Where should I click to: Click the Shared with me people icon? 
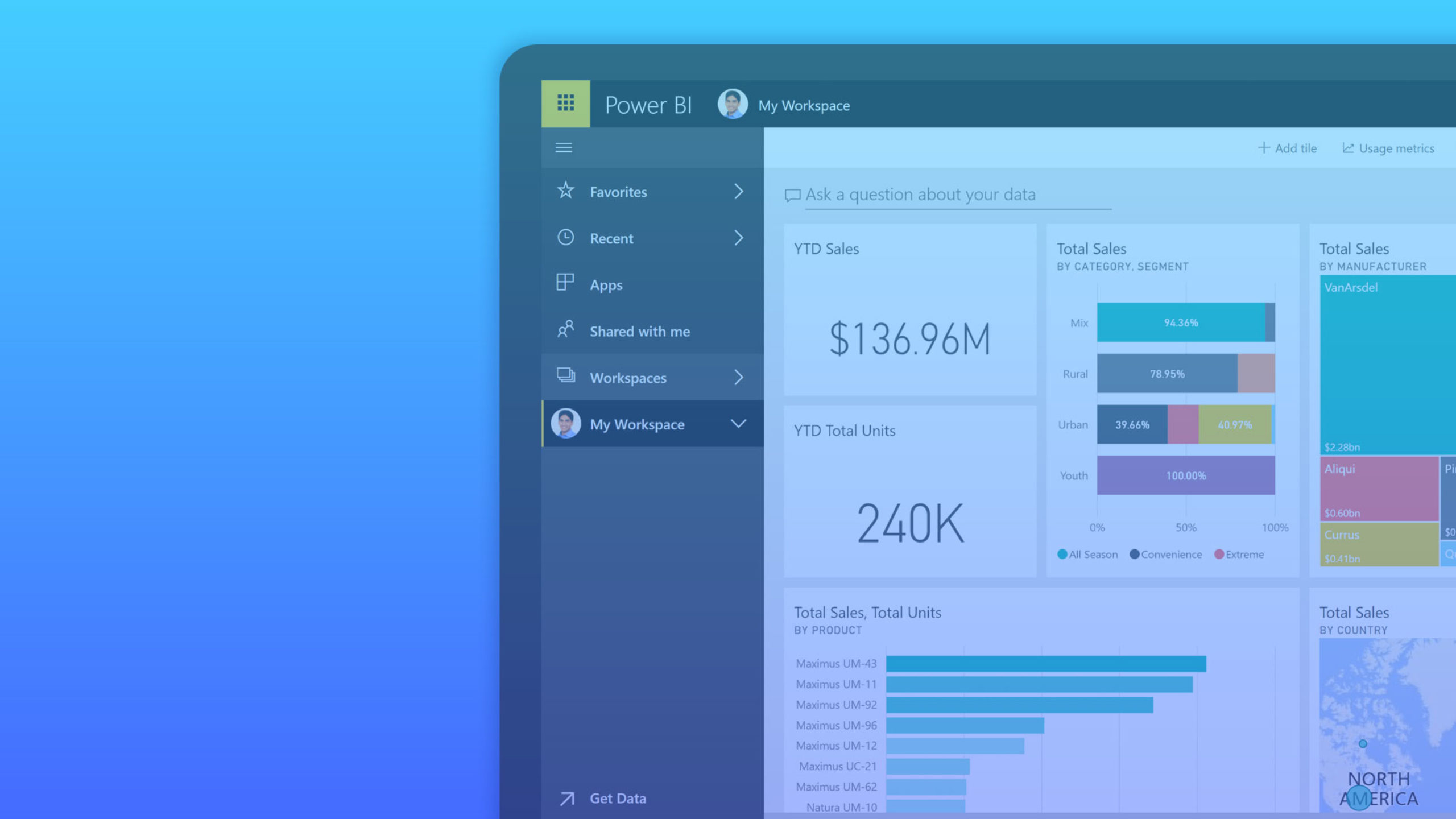(565, 330)
